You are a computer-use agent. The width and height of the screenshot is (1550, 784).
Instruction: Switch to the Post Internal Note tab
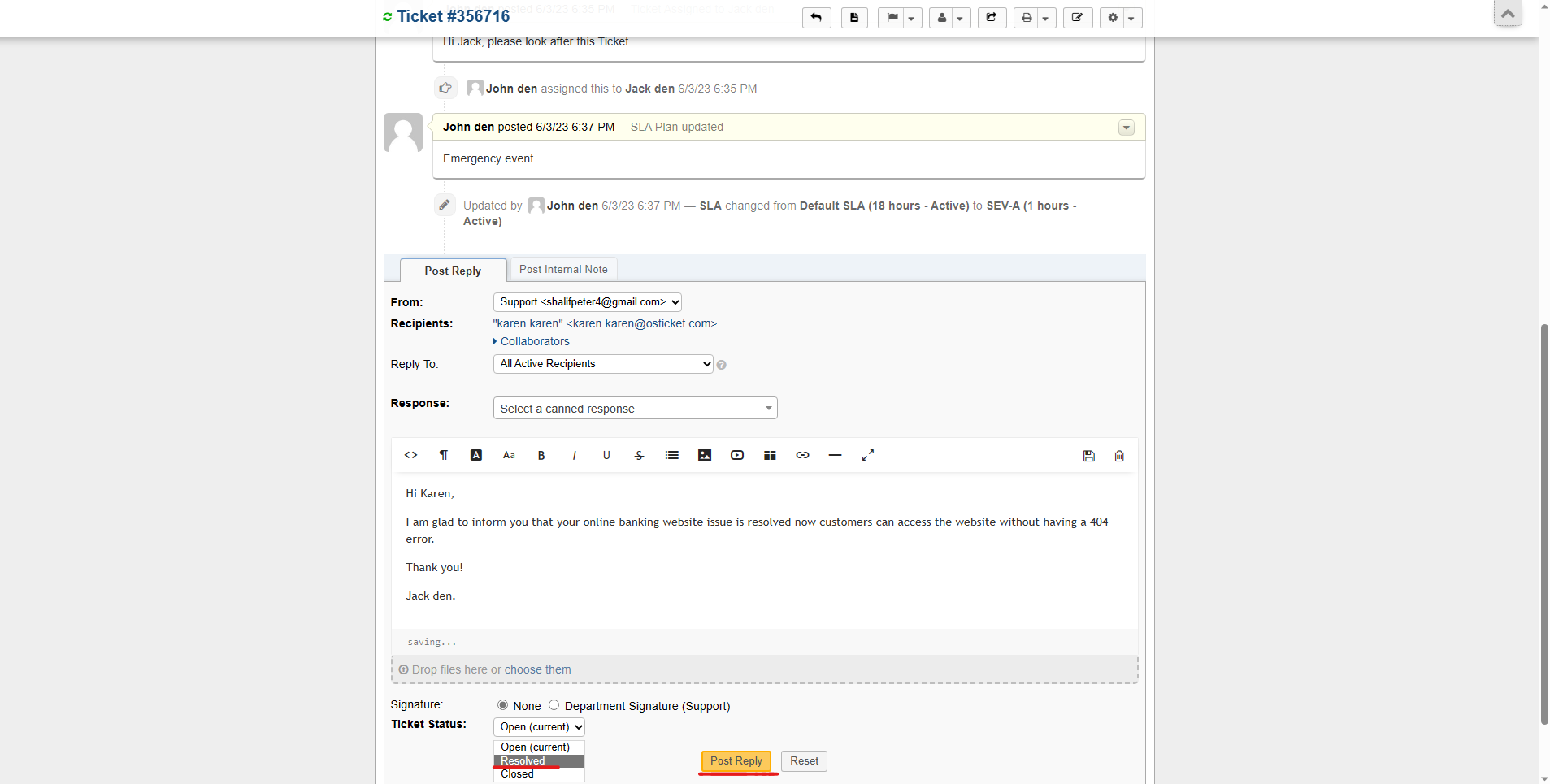563,269
